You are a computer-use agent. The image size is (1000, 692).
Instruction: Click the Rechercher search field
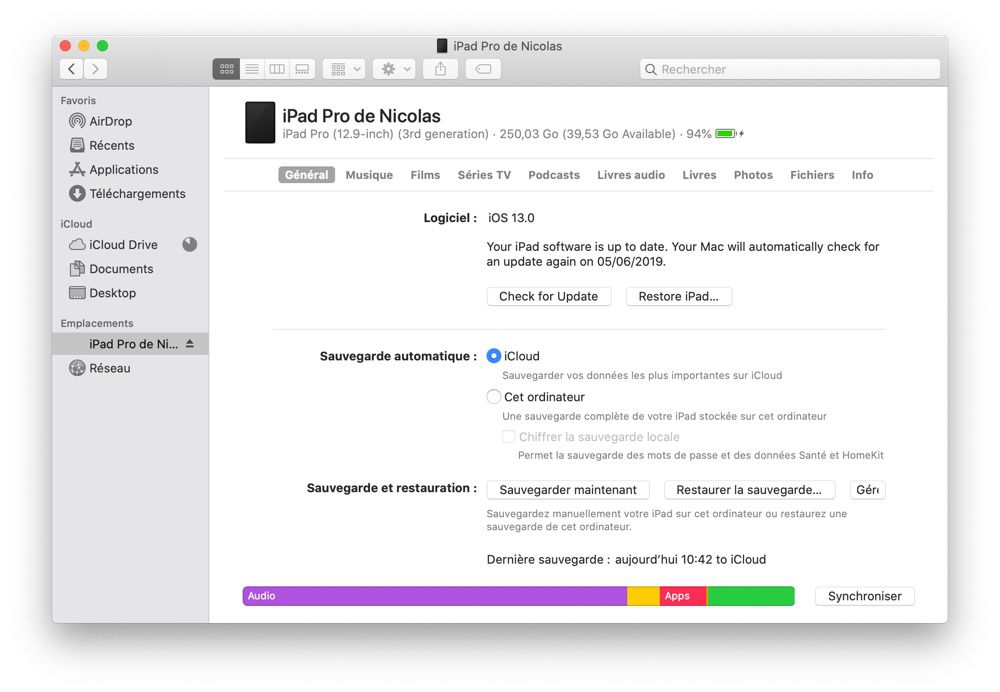[x=790, y=69]
